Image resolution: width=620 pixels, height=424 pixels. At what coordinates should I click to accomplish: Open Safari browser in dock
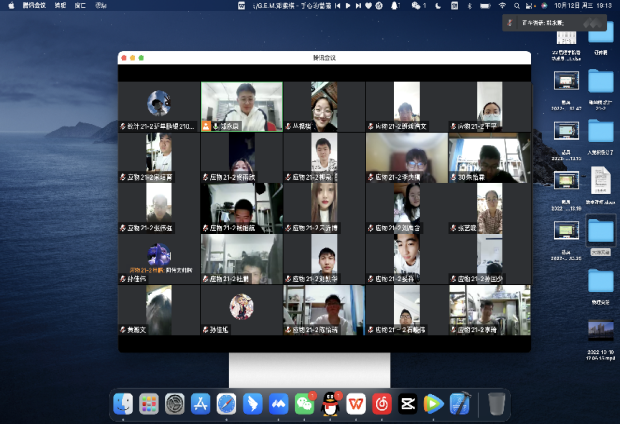coord(226,403)
